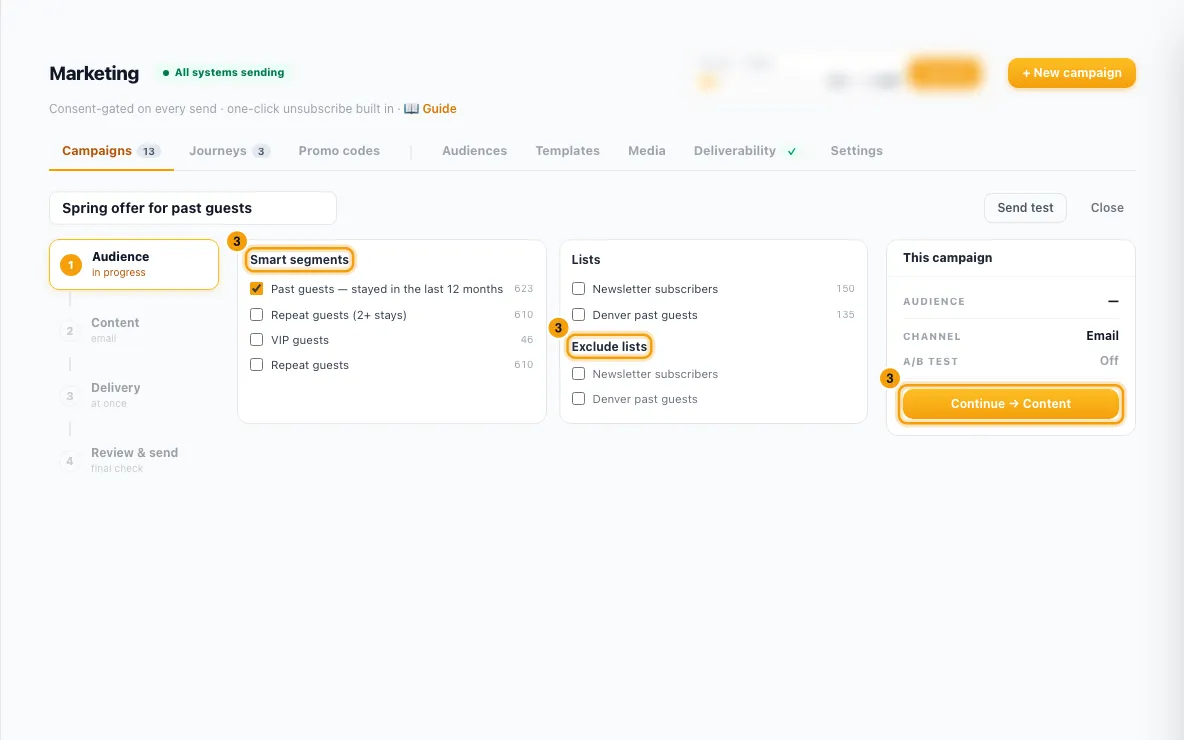This screenshot has height=740, width=1184.
Task: Click the 623 count for Past guests
Action: [523, 288]
